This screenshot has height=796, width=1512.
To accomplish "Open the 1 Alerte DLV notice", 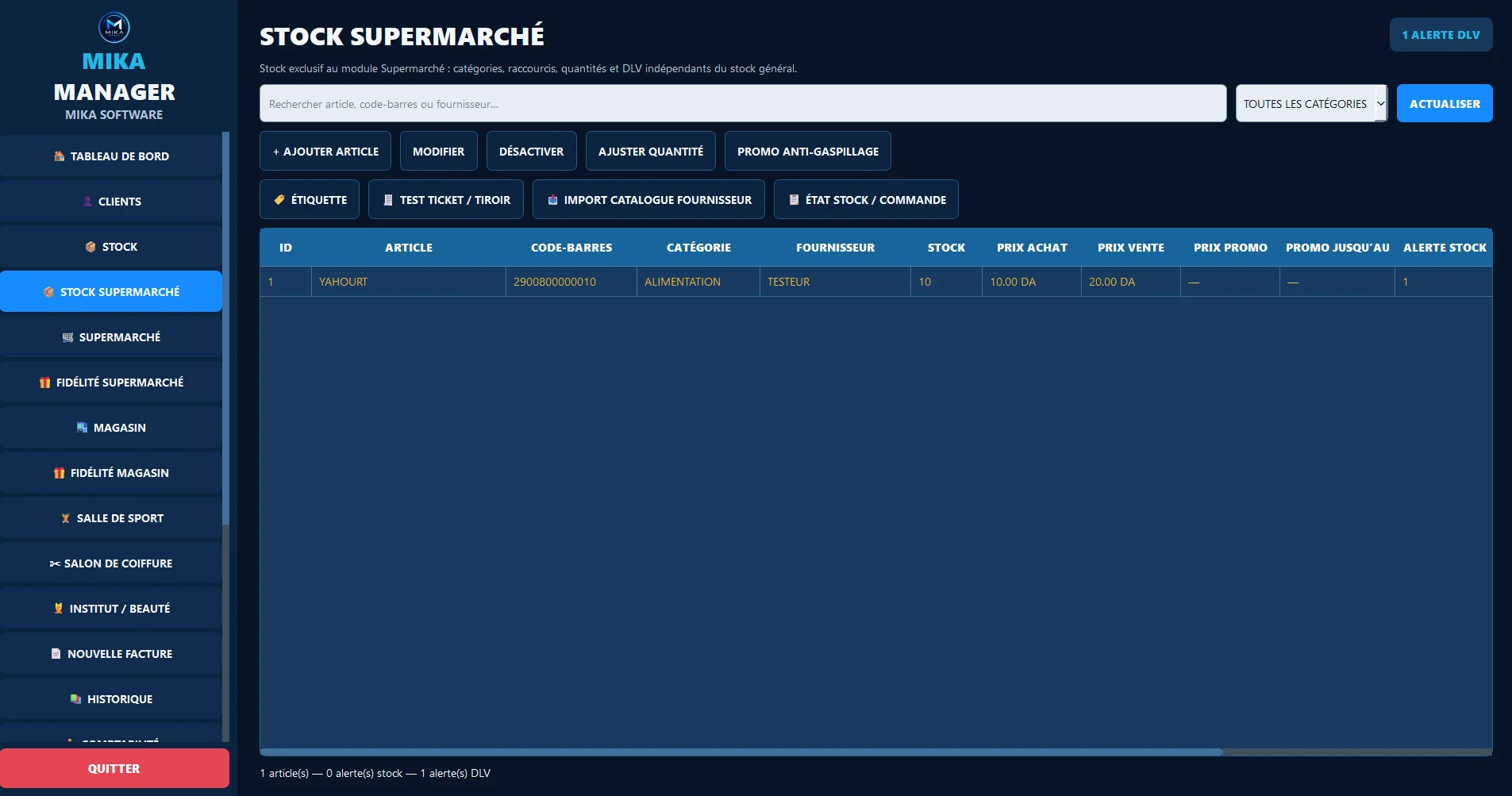I will pyautogui.click(x=1441, y=35).
